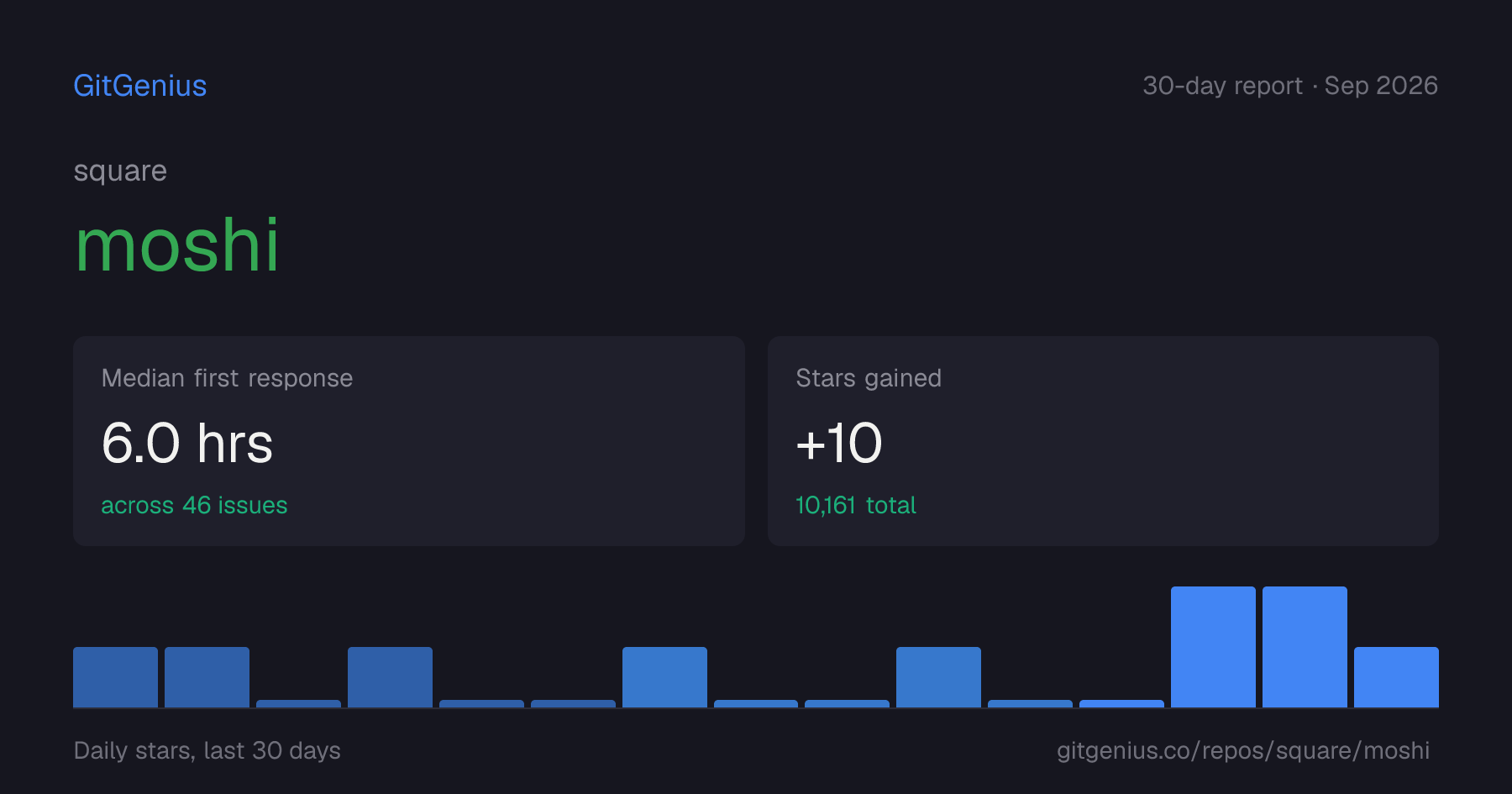Click the last bar in the chart
The width and height of the screenshot is (1512, 794).
[1396, 677]
